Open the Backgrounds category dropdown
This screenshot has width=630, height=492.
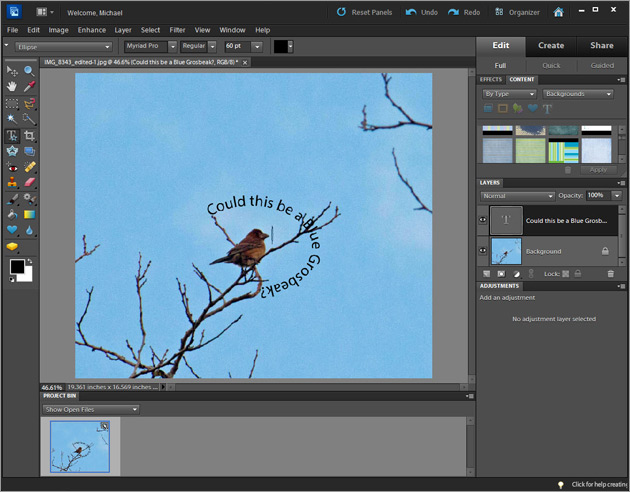point(577,94)
